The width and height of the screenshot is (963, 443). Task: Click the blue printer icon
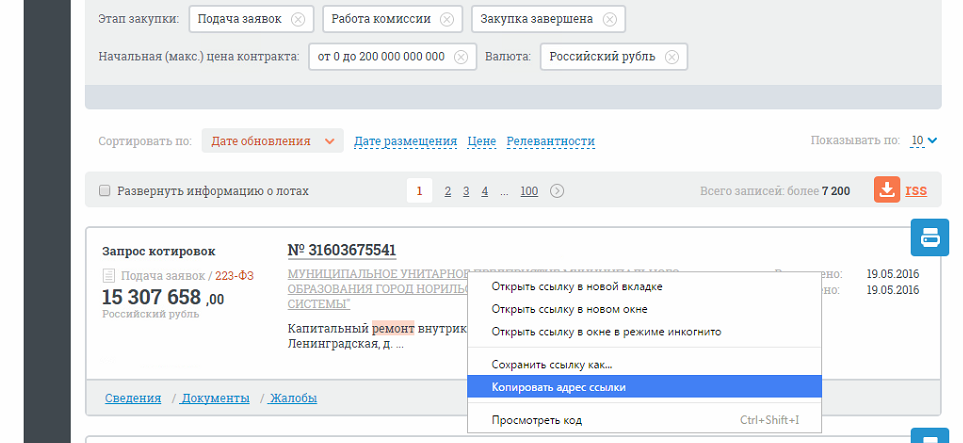[x=929, y=237]
